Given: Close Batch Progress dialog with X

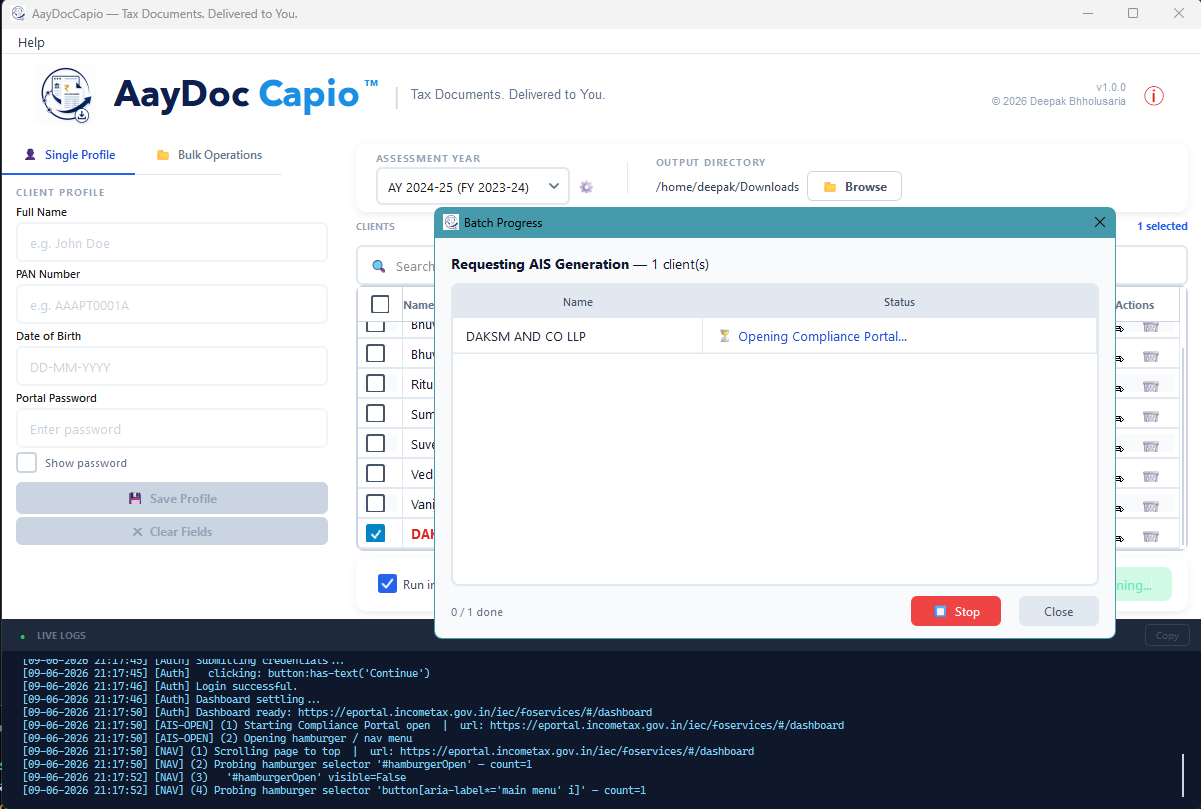Looking at the screenshot, I should coord(1100,222).
